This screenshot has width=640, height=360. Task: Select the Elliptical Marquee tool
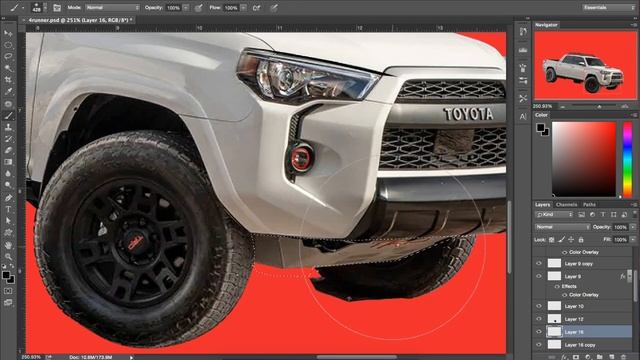pos(8,45)
